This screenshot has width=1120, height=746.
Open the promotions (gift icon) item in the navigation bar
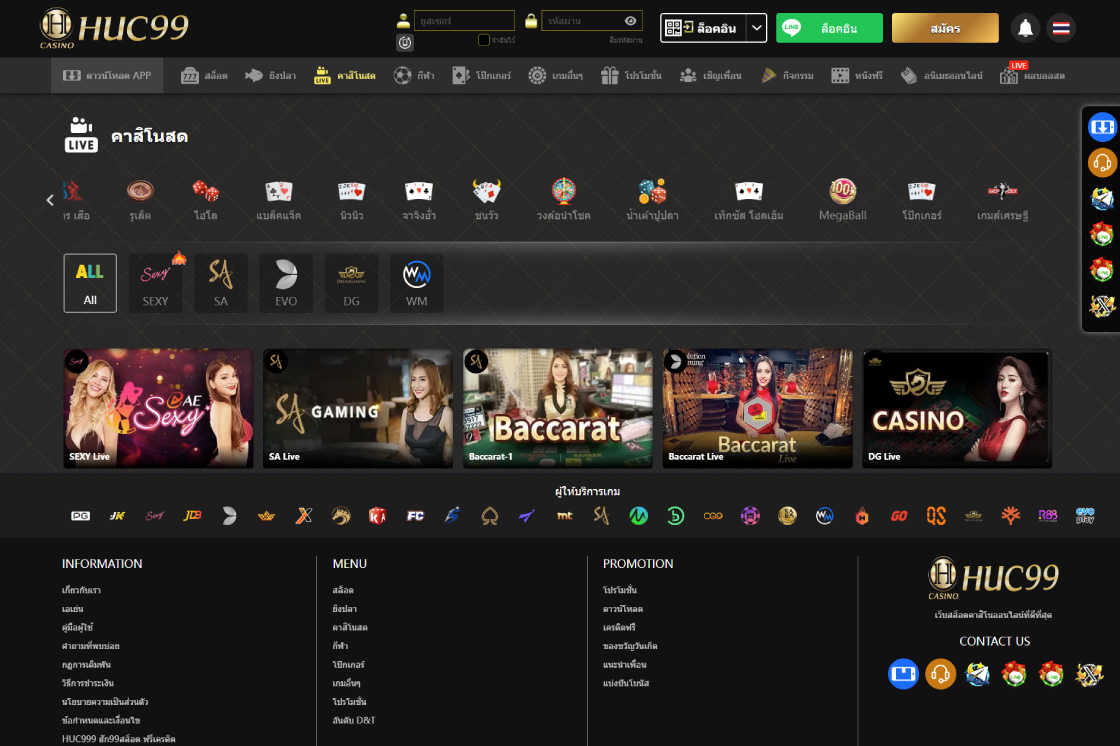click(x=631, y=75)
